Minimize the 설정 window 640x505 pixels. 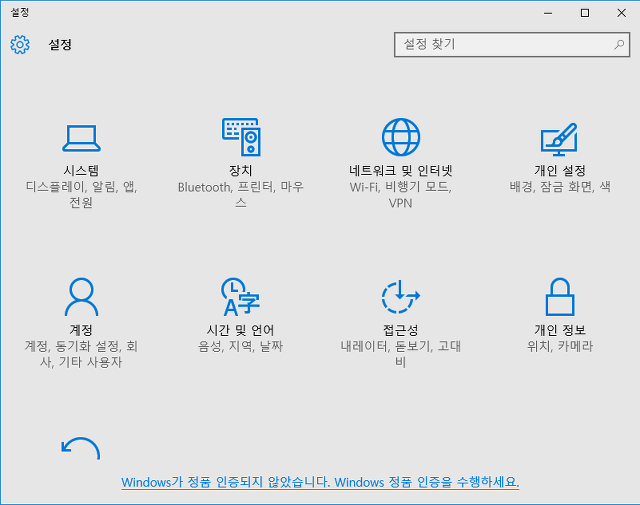[548, 13]
